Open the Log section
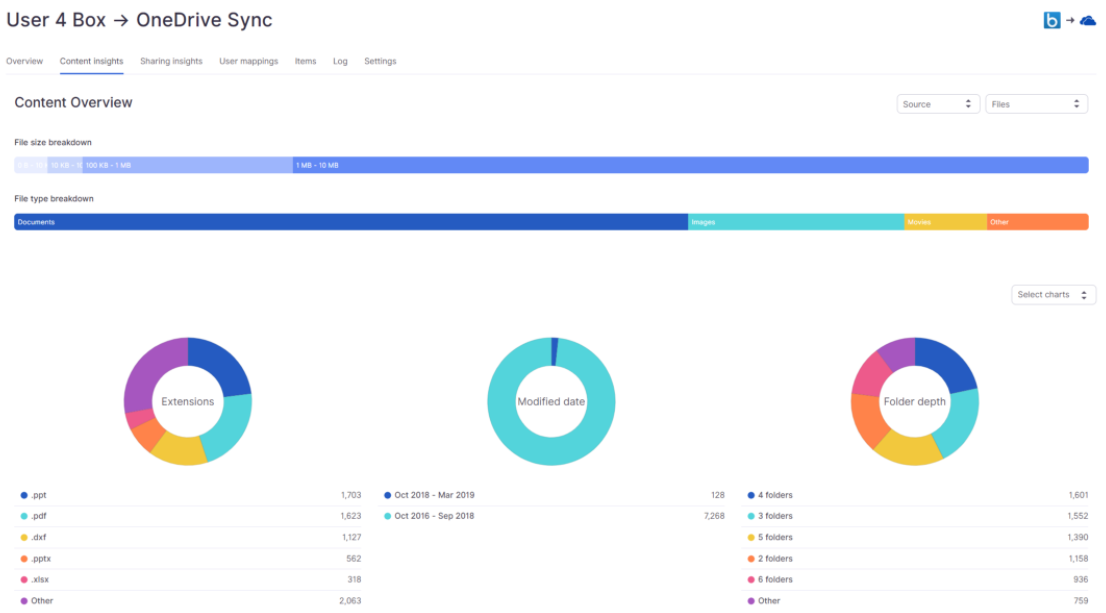 [x=340, y=61]
